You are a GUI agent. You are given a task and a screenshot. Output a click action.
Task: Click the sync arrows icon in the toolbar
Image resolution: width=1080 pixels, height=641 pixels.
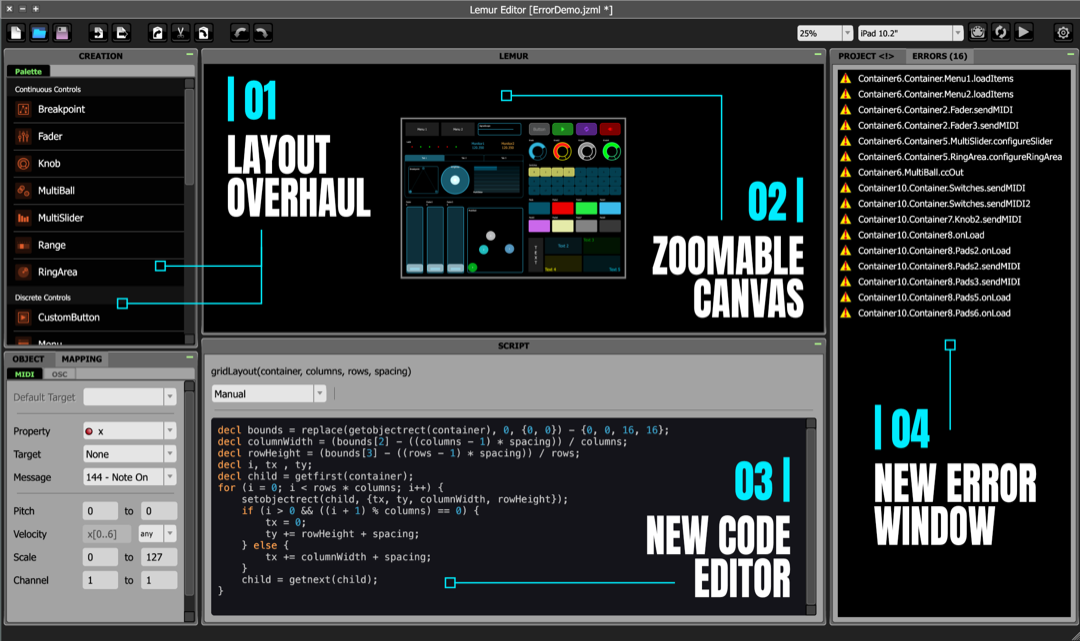pyautogui.click(x=1000, y=32)
